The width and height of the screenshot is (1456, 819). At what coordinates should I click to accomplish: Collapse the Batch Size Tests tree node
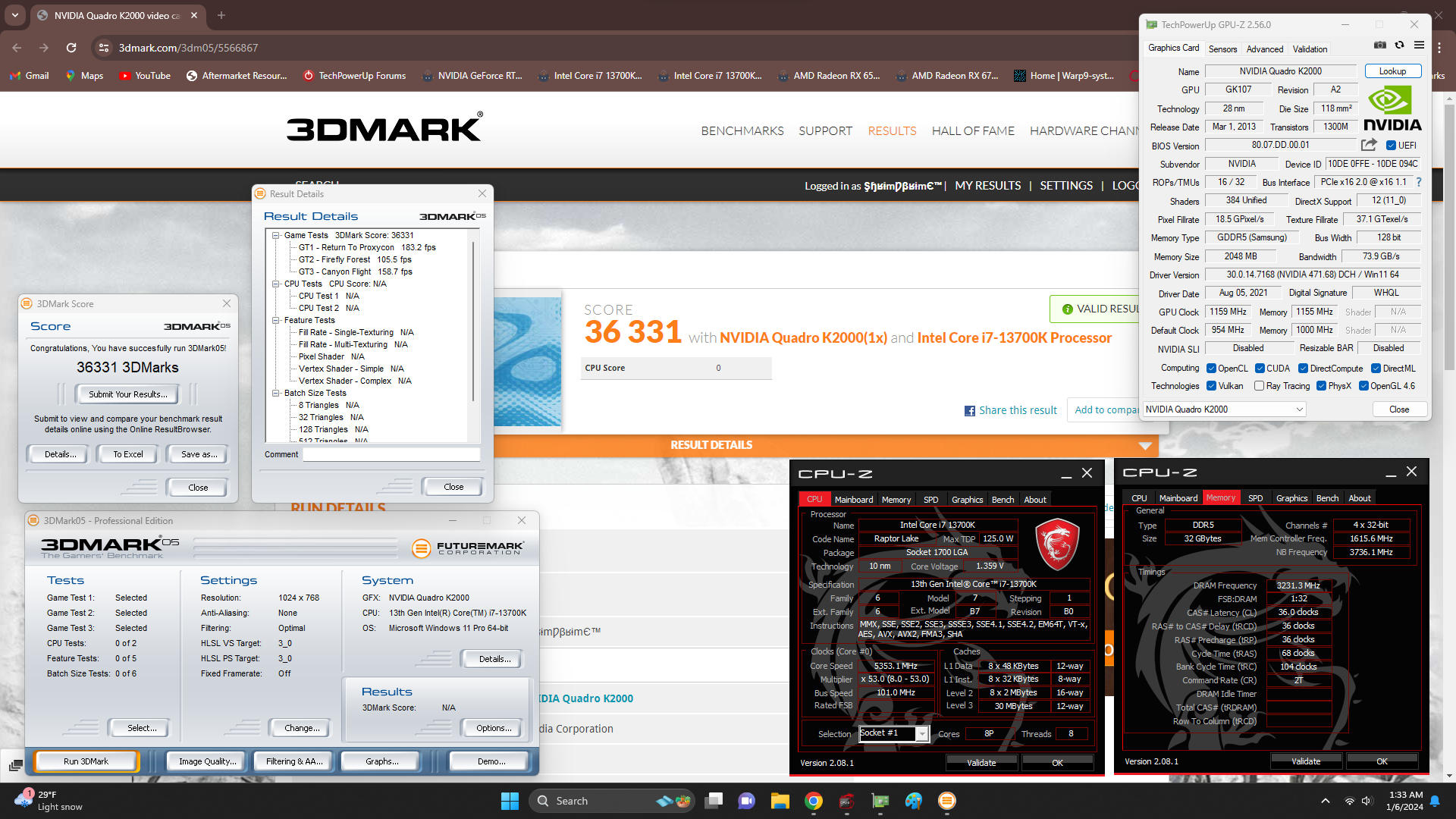[x=276, y=393]
